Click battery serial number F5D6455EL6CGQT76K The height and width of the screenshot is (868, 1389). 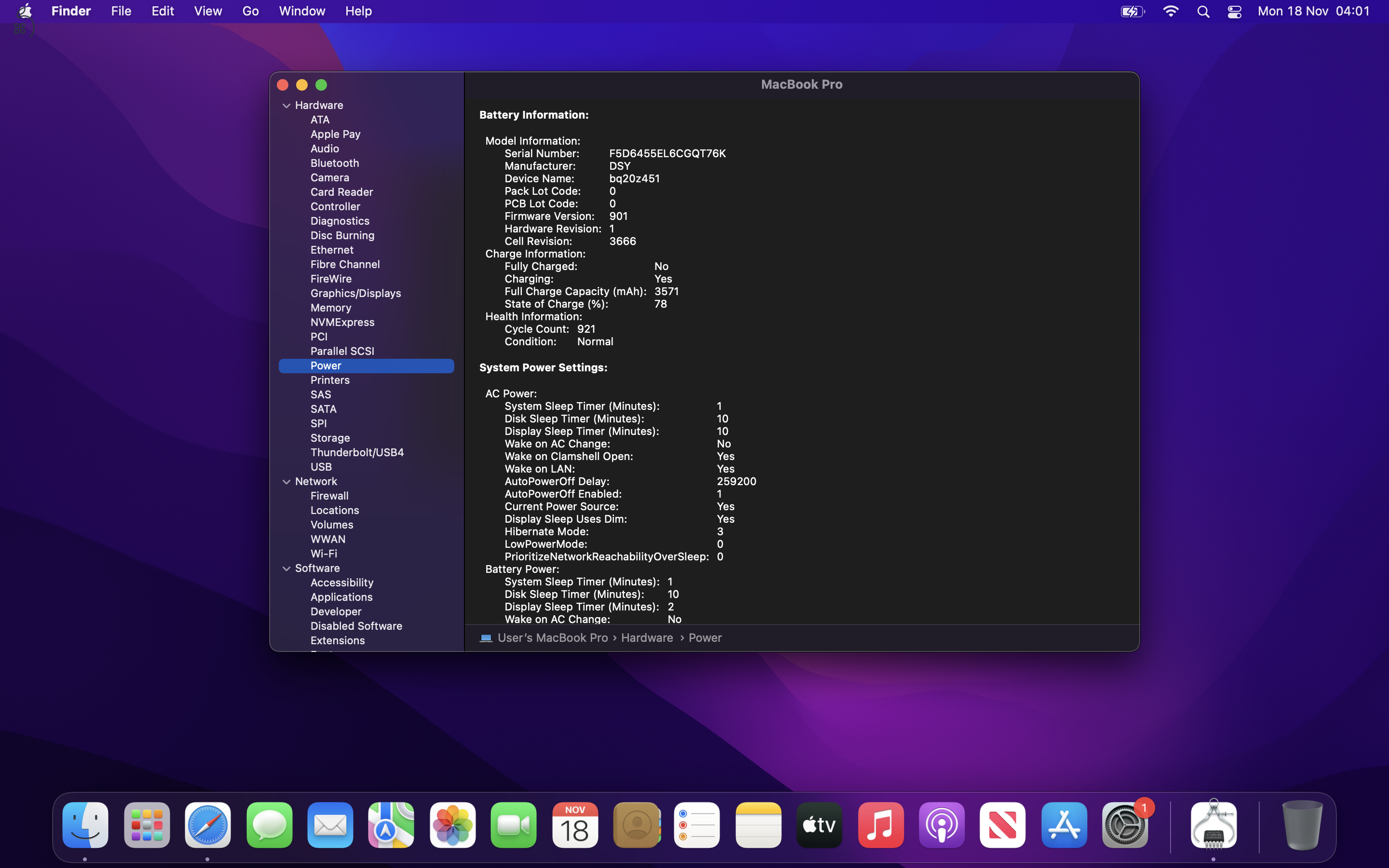tap(667, 153)
